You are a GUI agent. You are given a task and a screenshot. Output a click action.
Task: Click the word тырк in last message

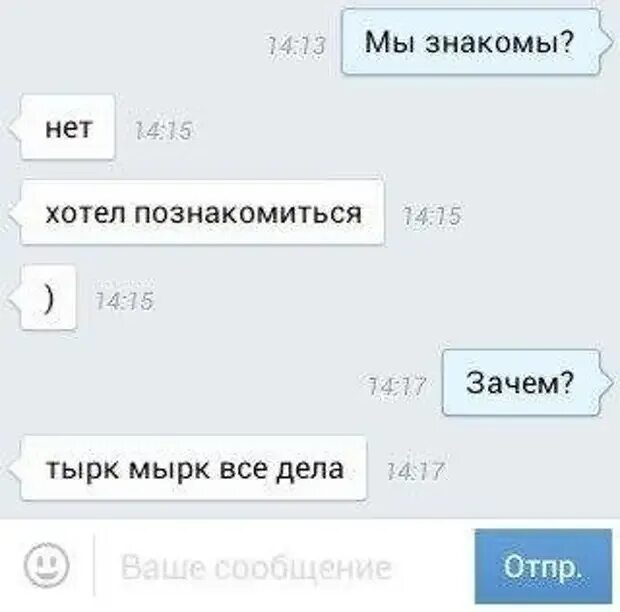click(82, 470)
